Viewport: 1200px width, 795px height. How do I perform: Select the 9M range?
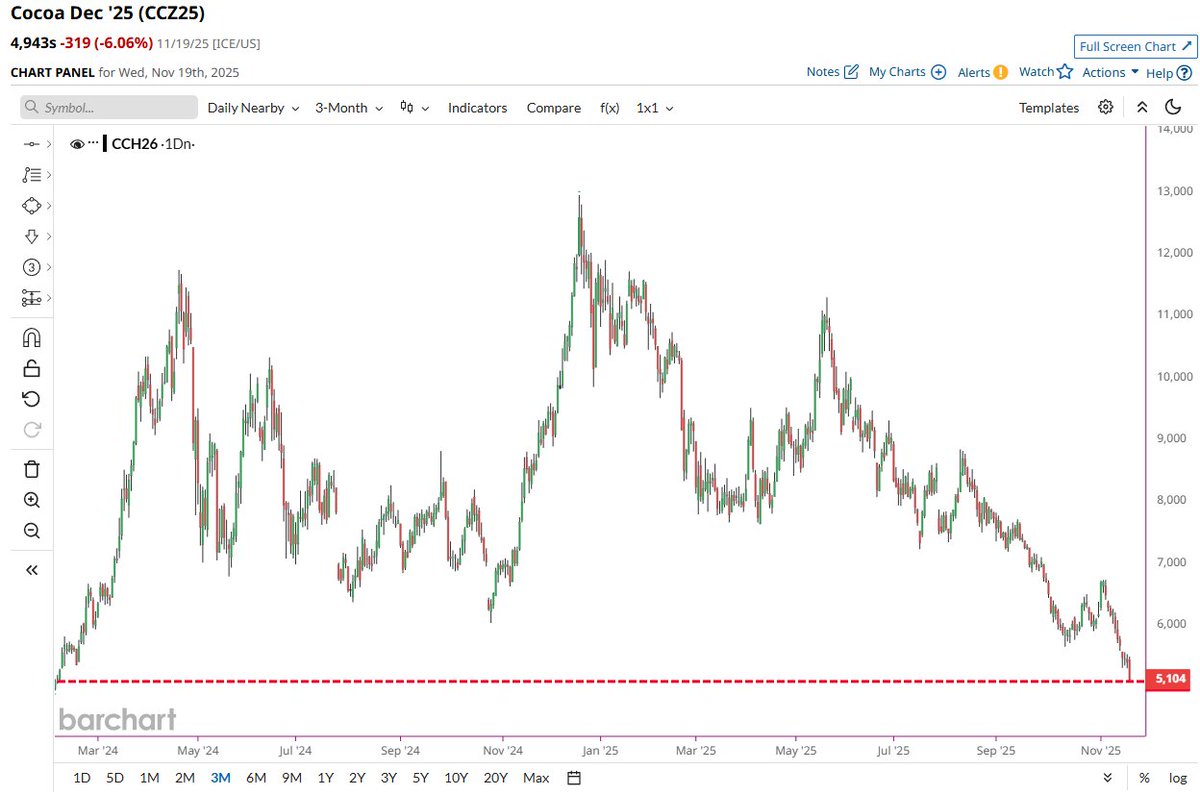292,777
